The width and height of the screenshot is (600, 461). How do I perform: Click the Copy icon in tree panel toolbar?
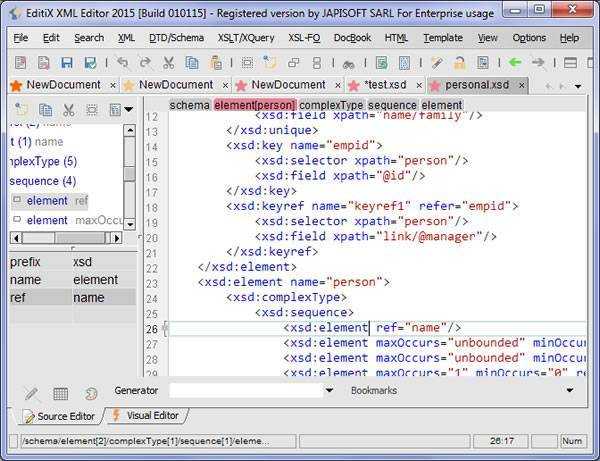pyautogui.click(x=46, y=110)
